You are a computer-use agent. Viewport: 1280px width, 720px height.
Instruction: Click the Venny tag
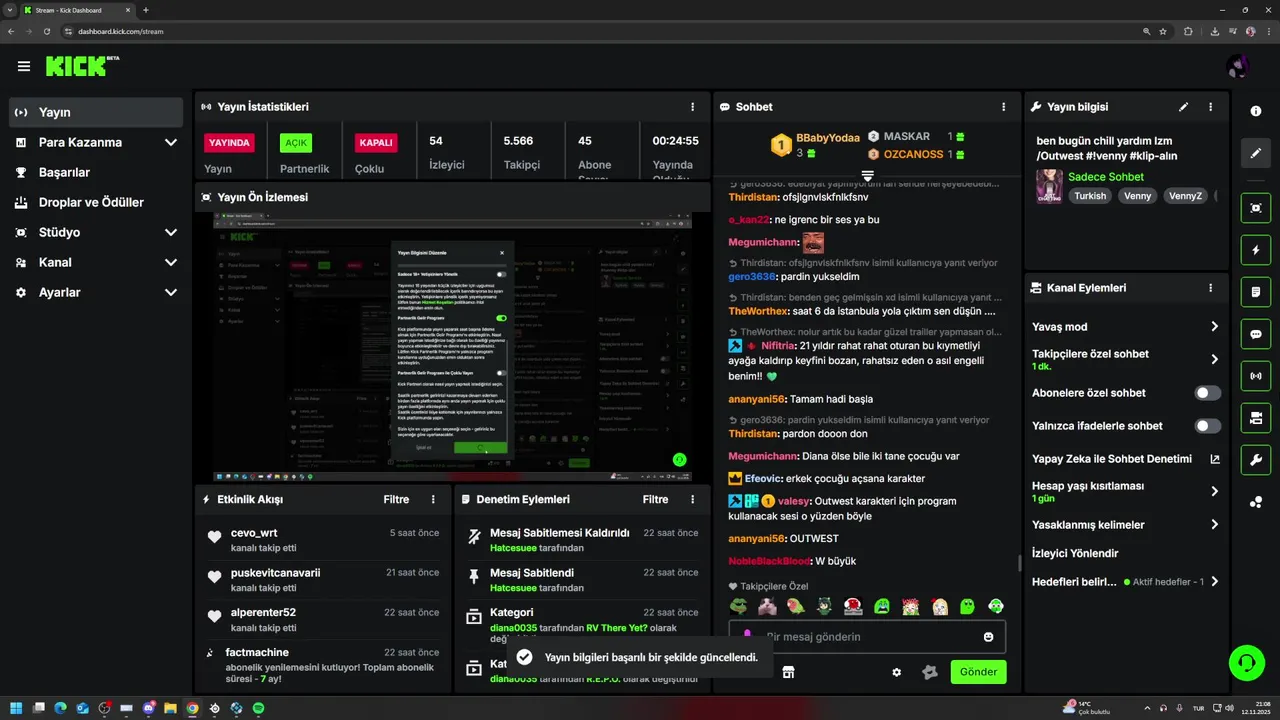(1138, 196)
